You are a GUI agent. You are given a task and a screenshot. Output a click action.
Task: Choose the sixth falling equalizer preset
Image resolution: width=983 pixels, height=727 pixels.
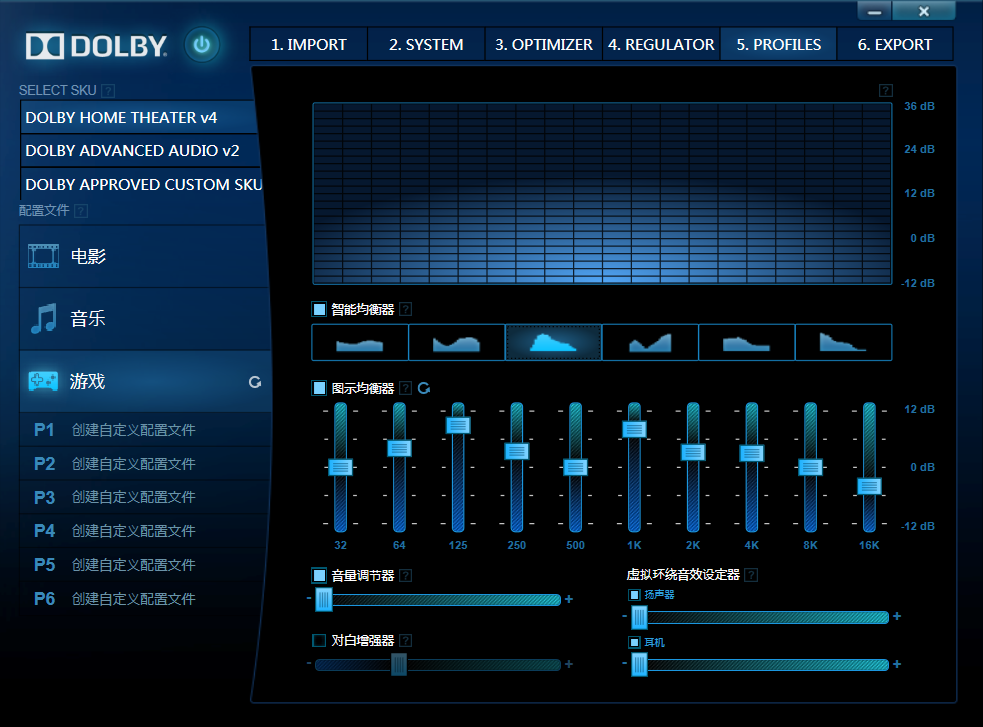843,342
